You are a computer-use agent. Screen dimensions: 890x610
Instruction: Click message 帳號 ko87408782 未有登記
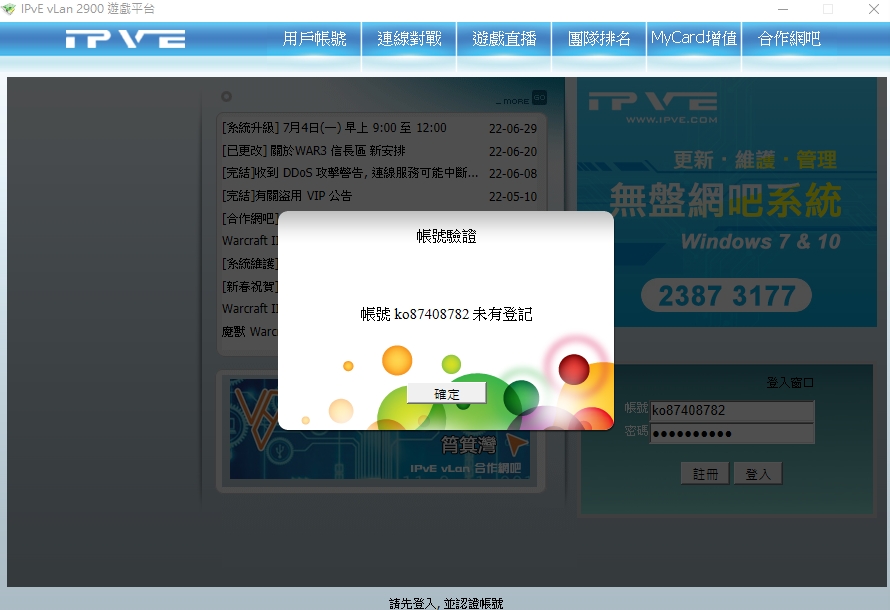tap(446, 314)
